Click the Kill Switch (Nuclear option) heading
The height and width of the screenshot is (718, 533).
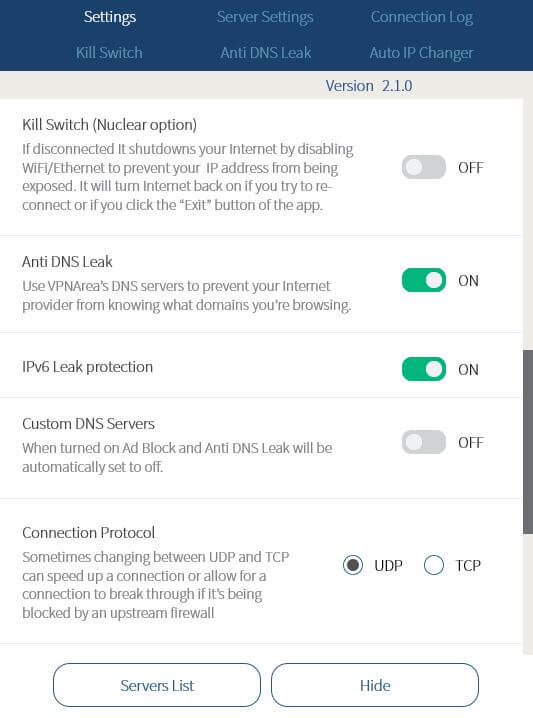[x=109, y=125]
